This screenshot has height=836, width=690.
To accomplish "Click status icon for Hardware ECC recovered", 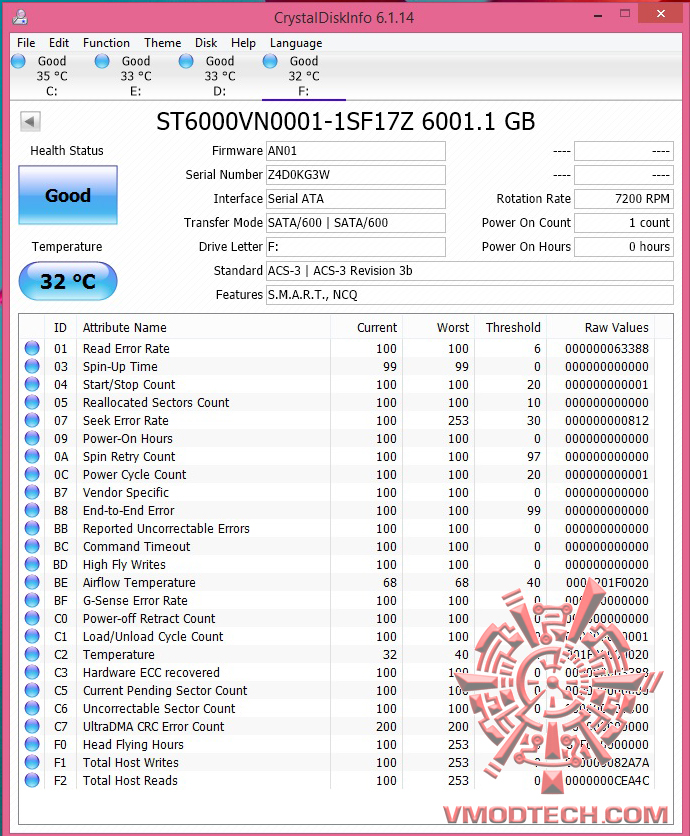I will click(x=32, y=672).
